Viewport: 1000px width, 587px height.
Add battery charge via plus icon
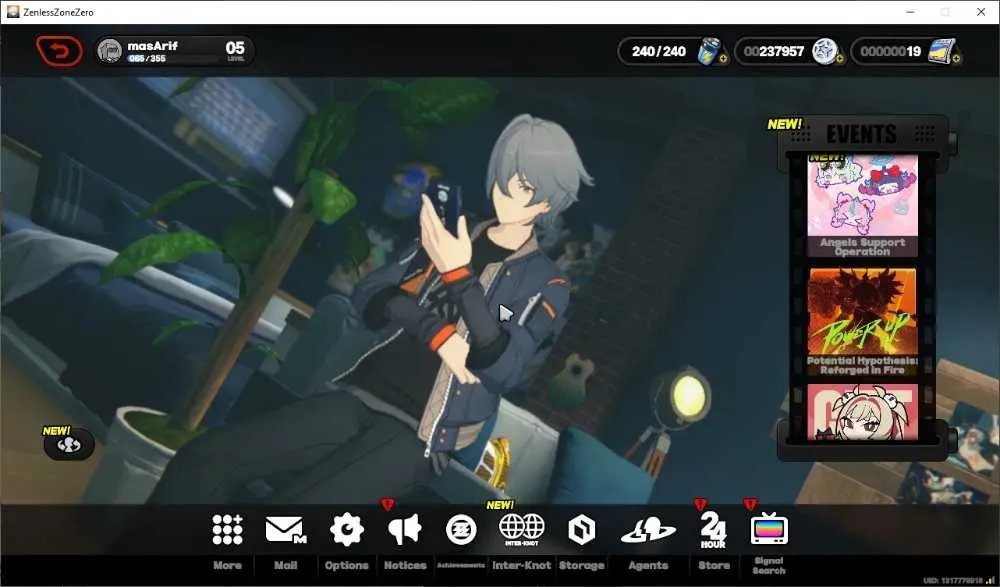723,59
